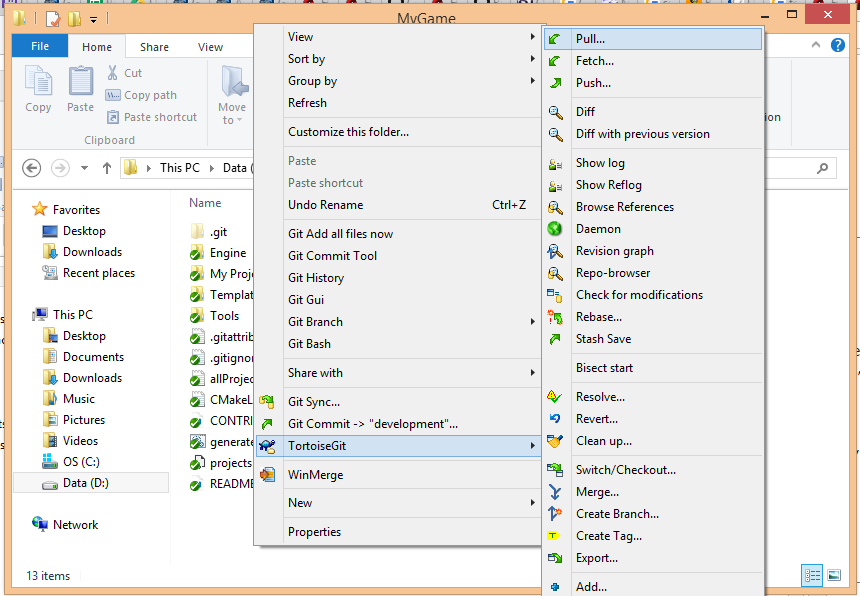Go back with the Explorer back arrow

[31, 168]
